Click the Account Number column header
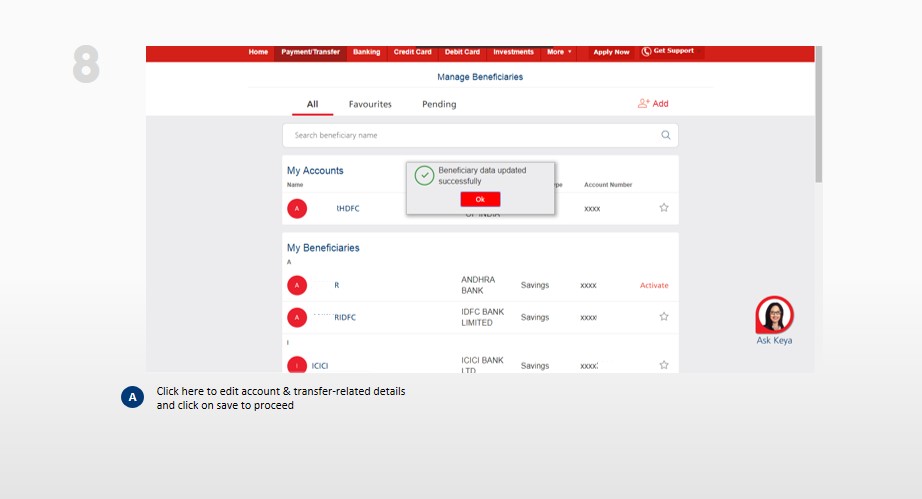The image size is (922, 499). click(x=608, y=185)
